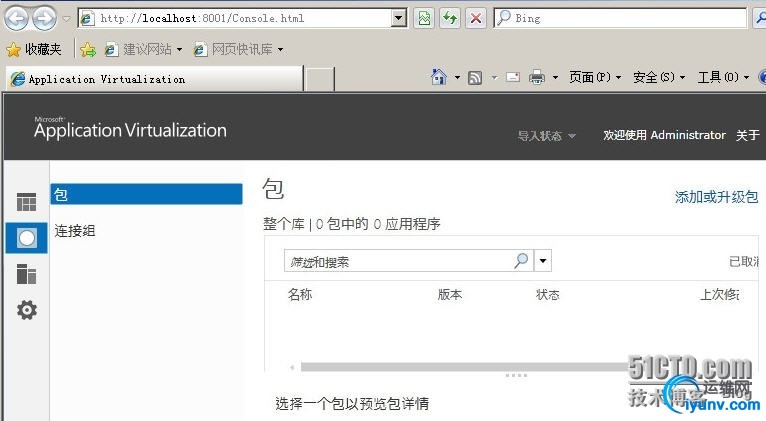This screenshot has width=766, height=421.
Task: Expand the filter options dropdown arrow
Action: 543,261
